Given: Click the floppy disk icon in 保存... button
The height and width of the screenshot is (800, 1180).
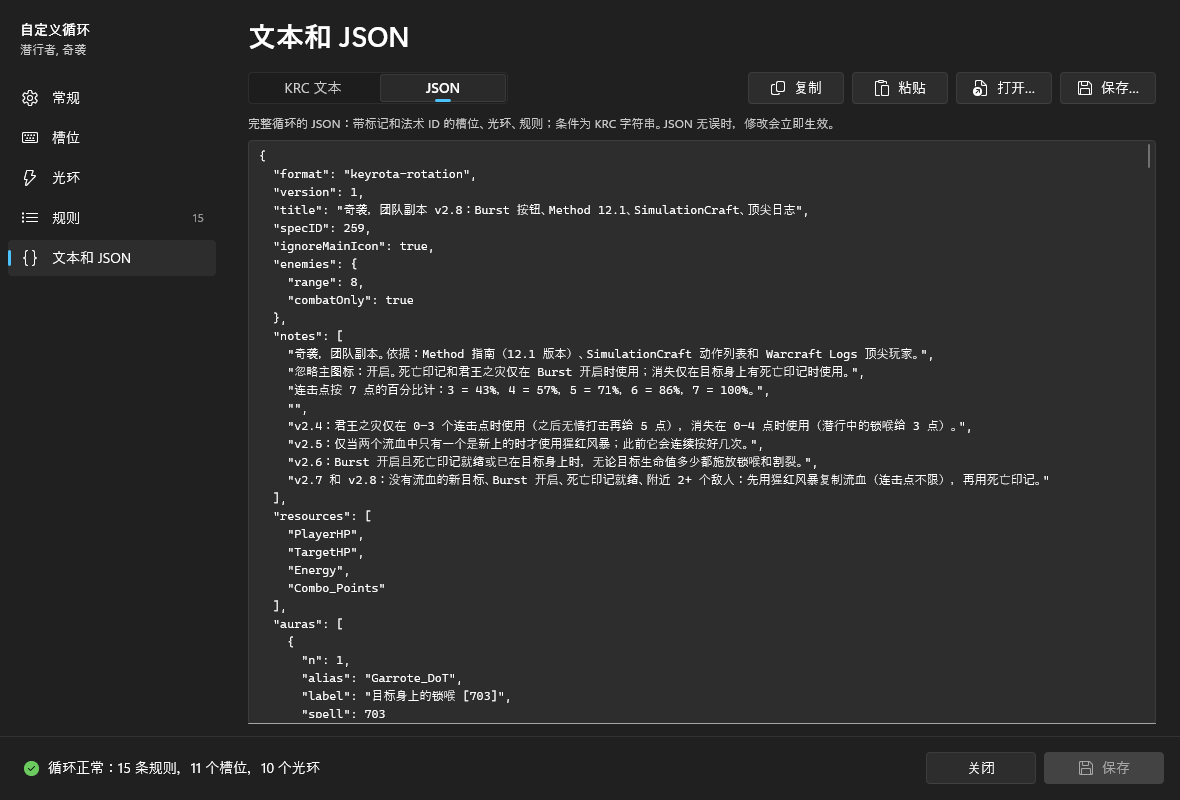Looking at the screenshot, I should [x=1084, y=88].
